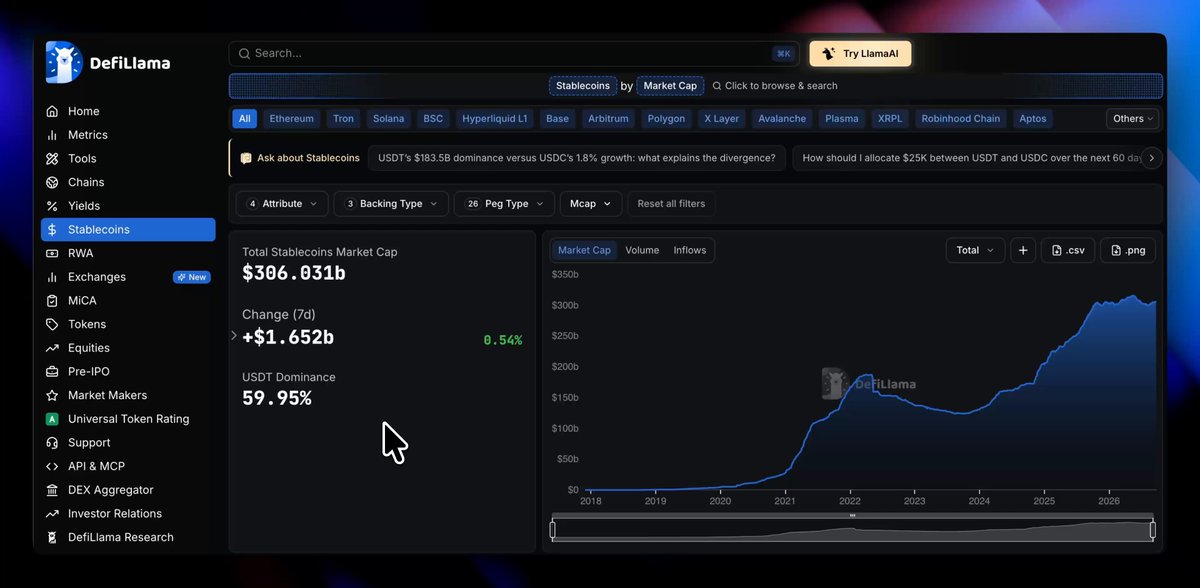This screenshot has width=1200, height=588.
Task: Open the Investor Relations chart icon
Action: tap(52, 514)
